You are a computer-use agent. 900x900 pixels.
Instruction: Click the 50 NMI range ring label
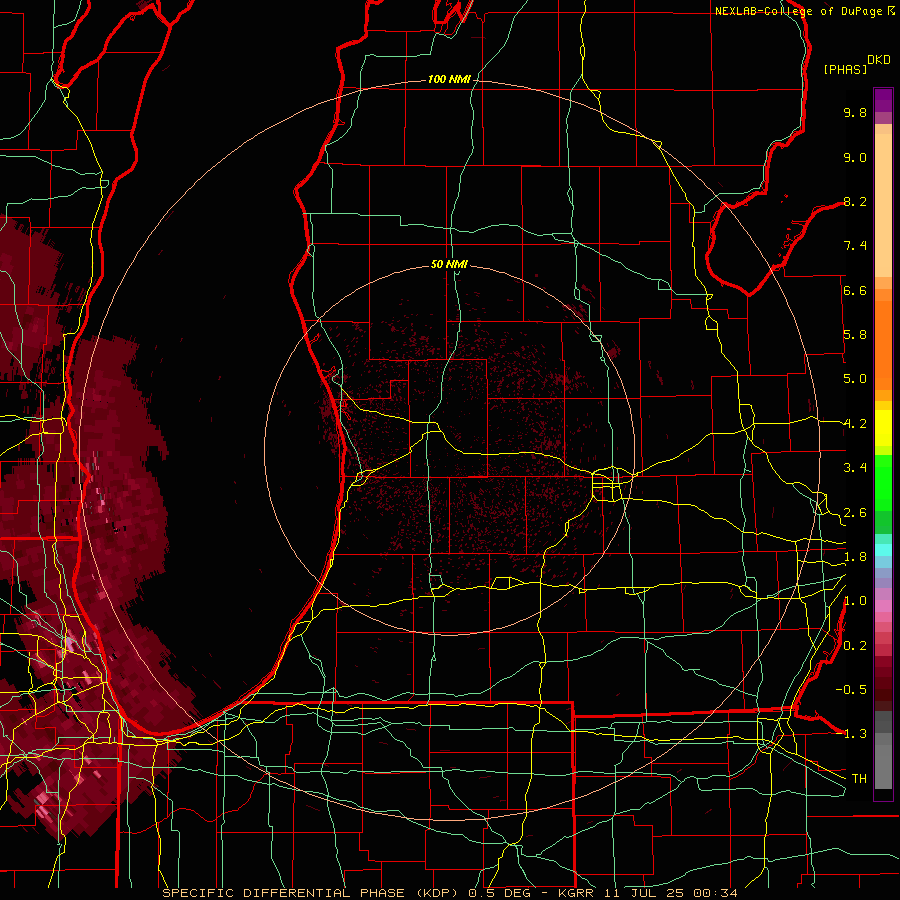click(x=449, y=264)
